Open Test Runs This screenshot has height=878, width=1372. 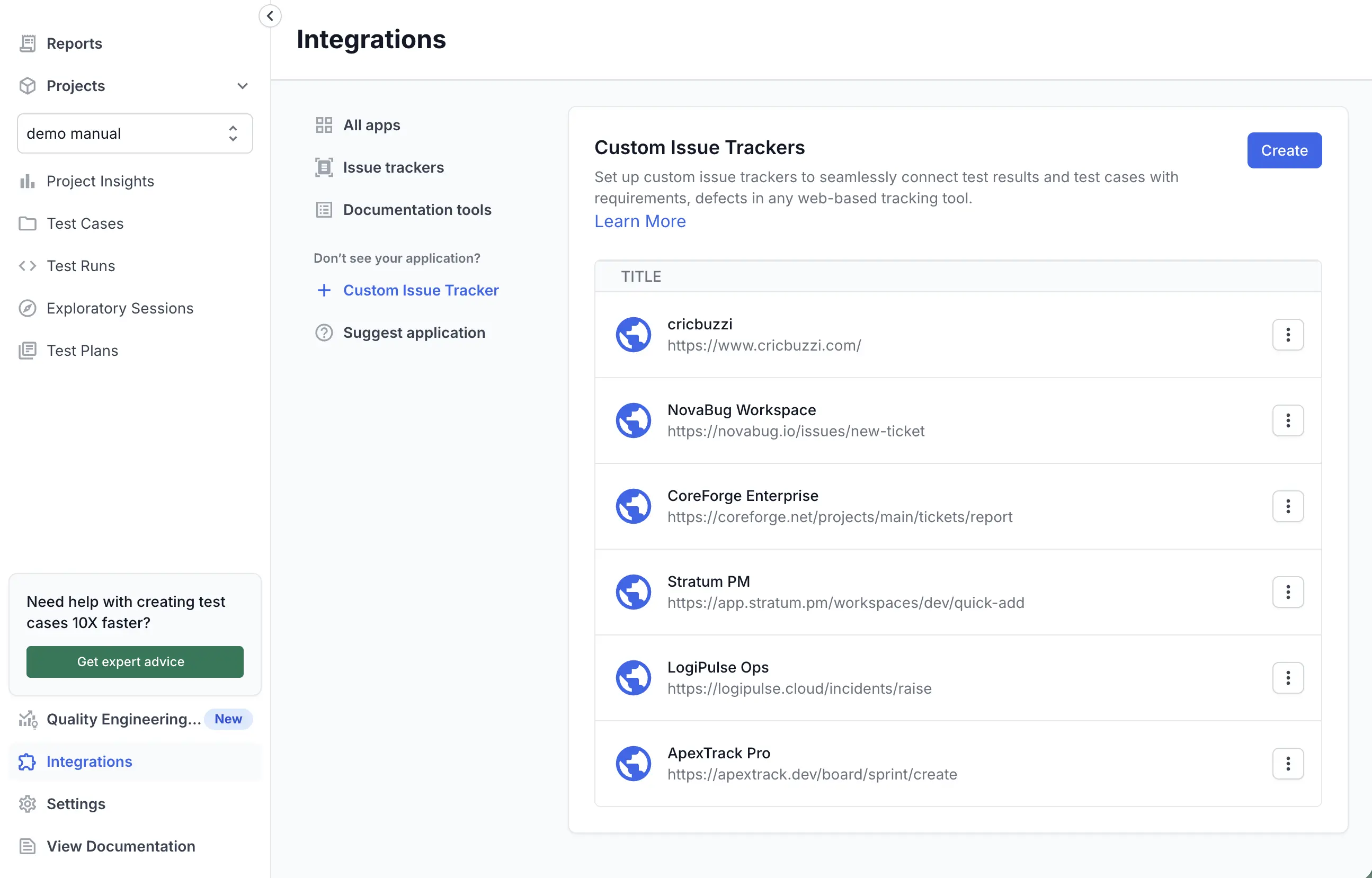[x=81, y=266]
